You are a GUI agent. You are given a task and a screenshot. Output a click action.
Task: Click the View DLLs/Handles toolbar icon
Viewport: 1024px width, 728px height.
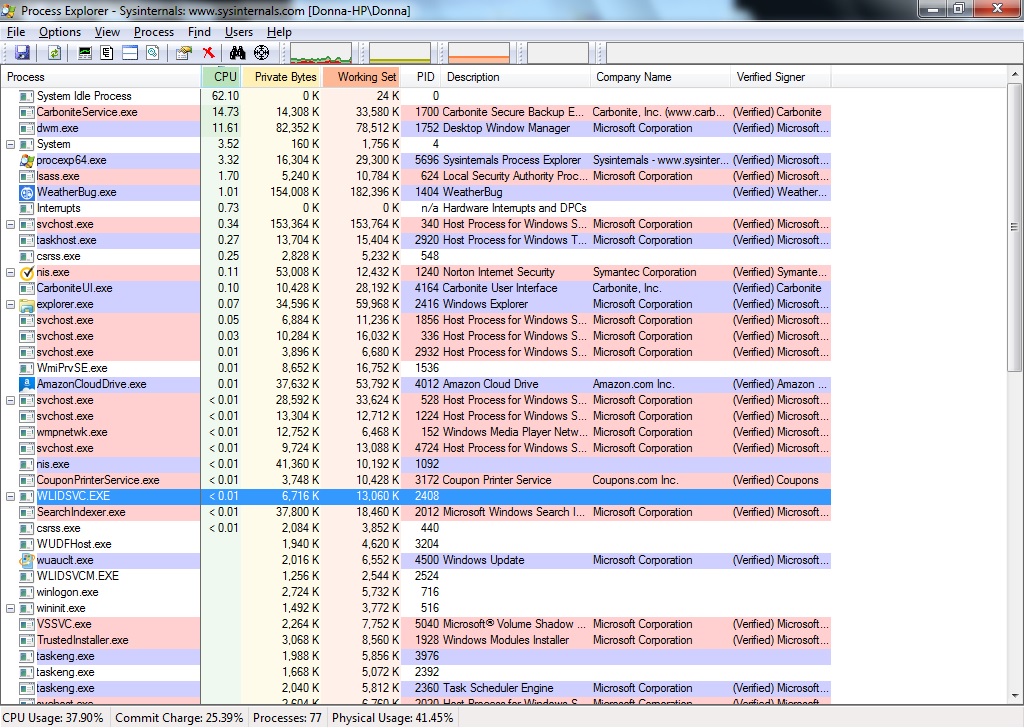(x=152, y=53)
